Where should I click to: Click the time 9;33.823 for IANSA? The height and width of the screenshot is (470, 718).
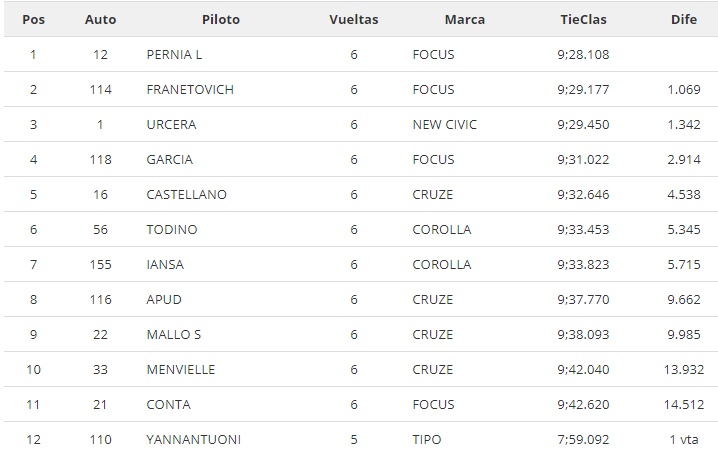point(583,265)
